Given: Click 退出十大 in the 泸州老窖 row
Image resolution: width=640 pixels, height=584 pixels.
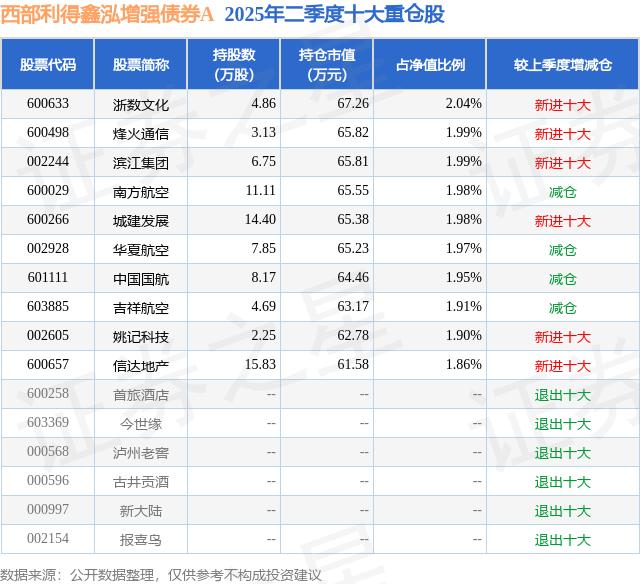Looking at the screenshot, I should [x=563, y=453].
